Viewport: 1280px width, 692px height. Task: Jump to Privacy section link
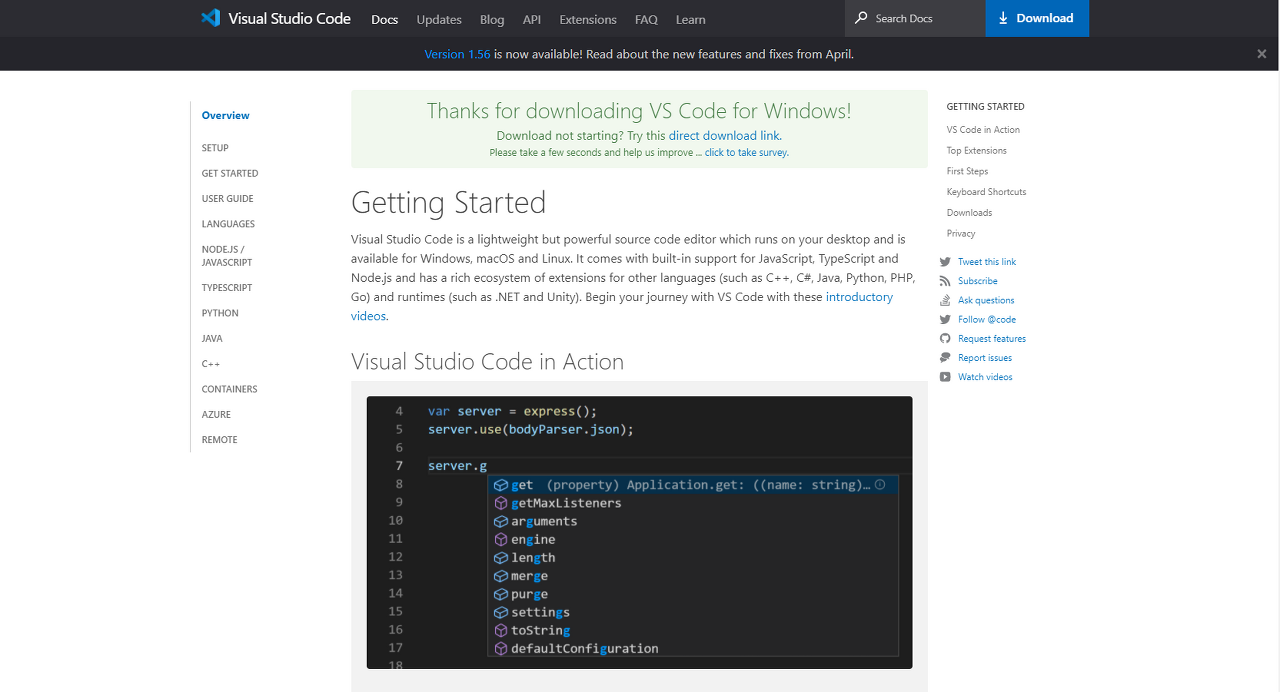(961, 234)
